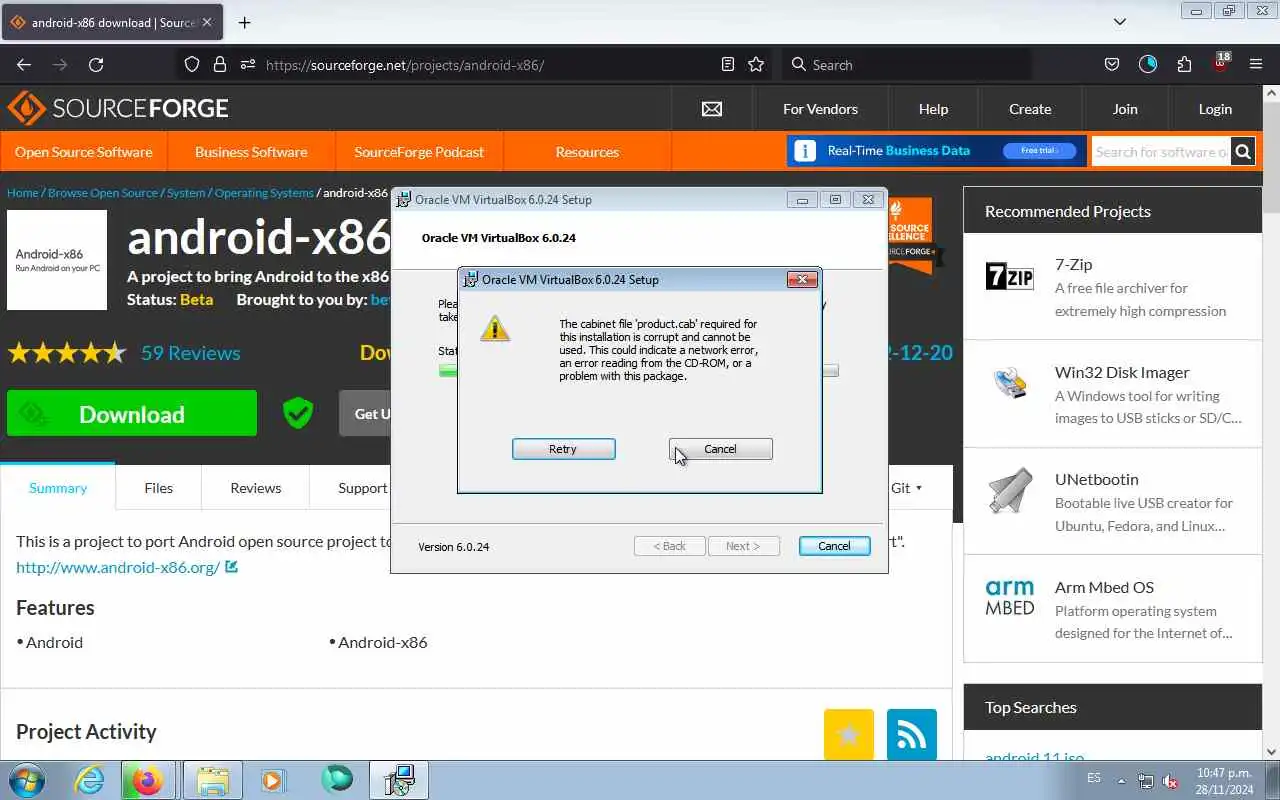Open the For Vendors menu
This screenshot has height=800, width=1280.
click(x=820, y=109)
